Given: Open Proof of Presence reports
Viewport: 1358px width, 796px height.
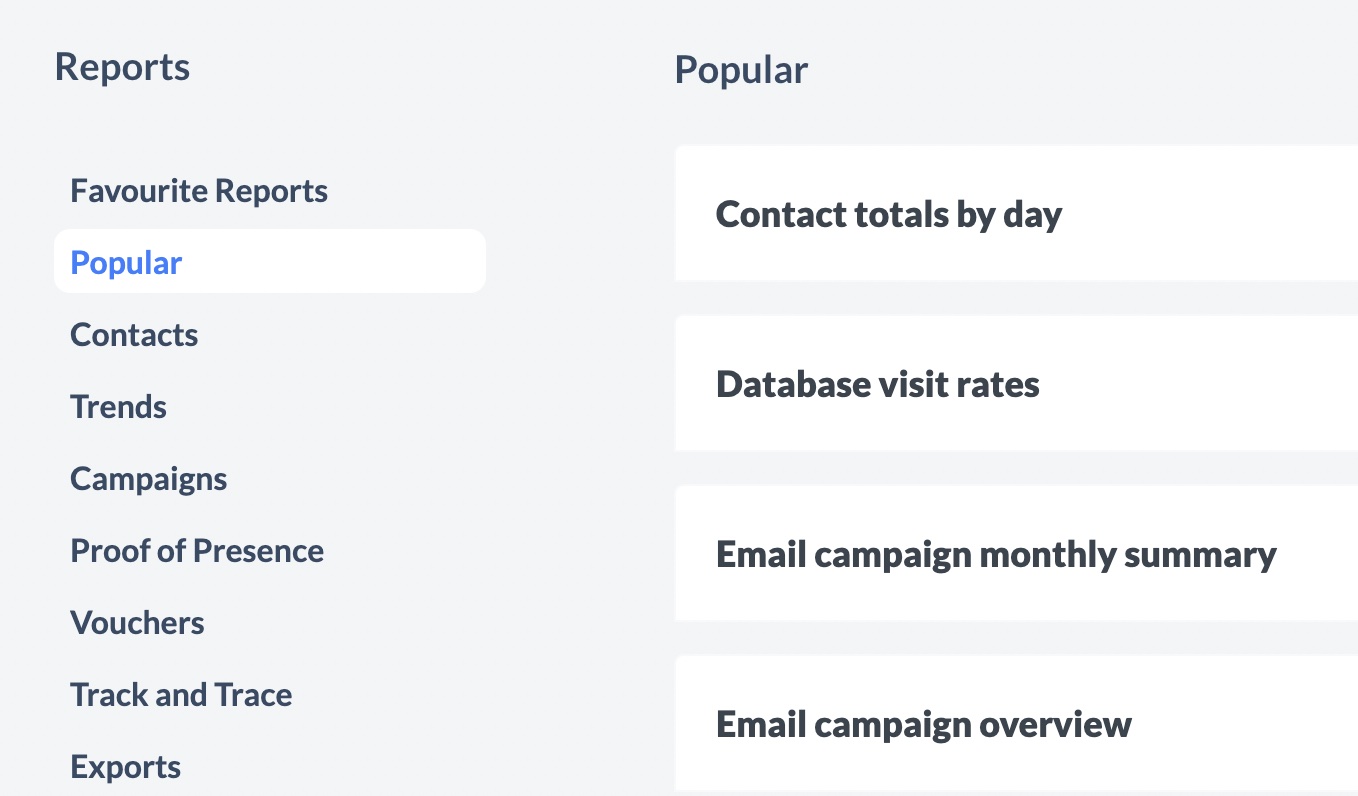Looking at the screenshot, I should [x=197, y=551].
